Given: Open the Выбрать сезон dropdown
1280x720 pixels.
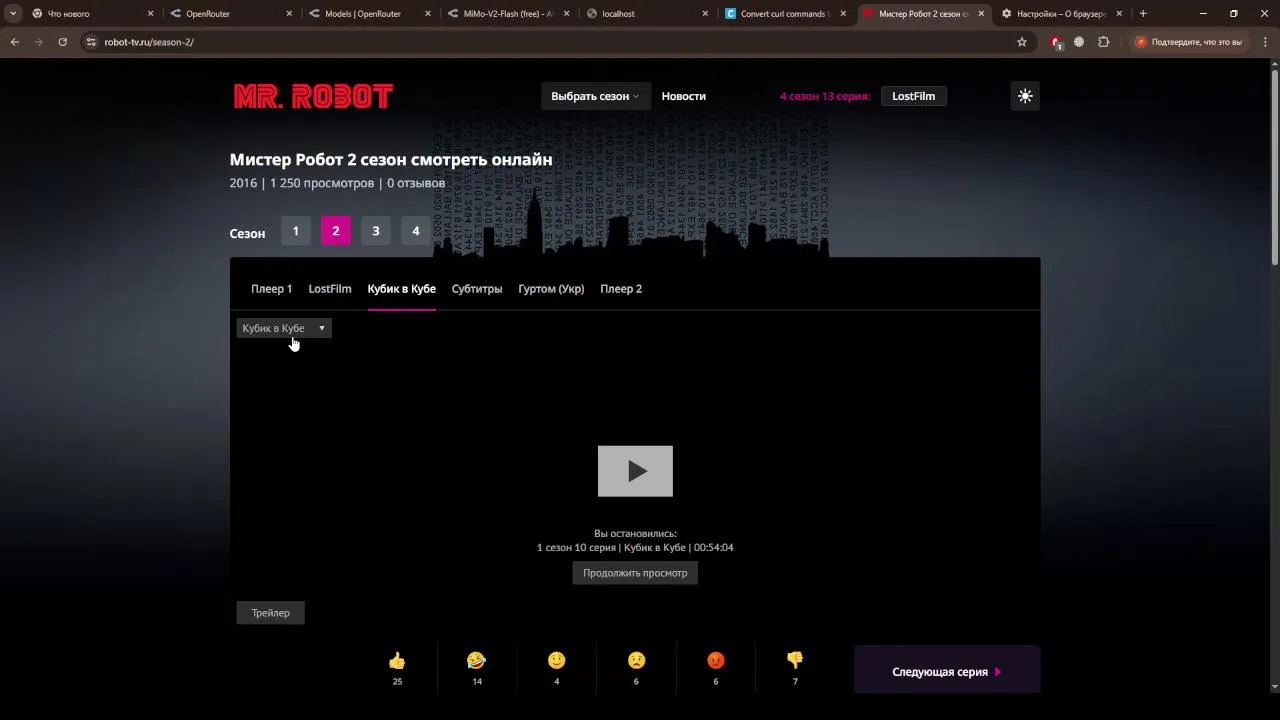Looking at the screenshot, I should click(595, 96).
